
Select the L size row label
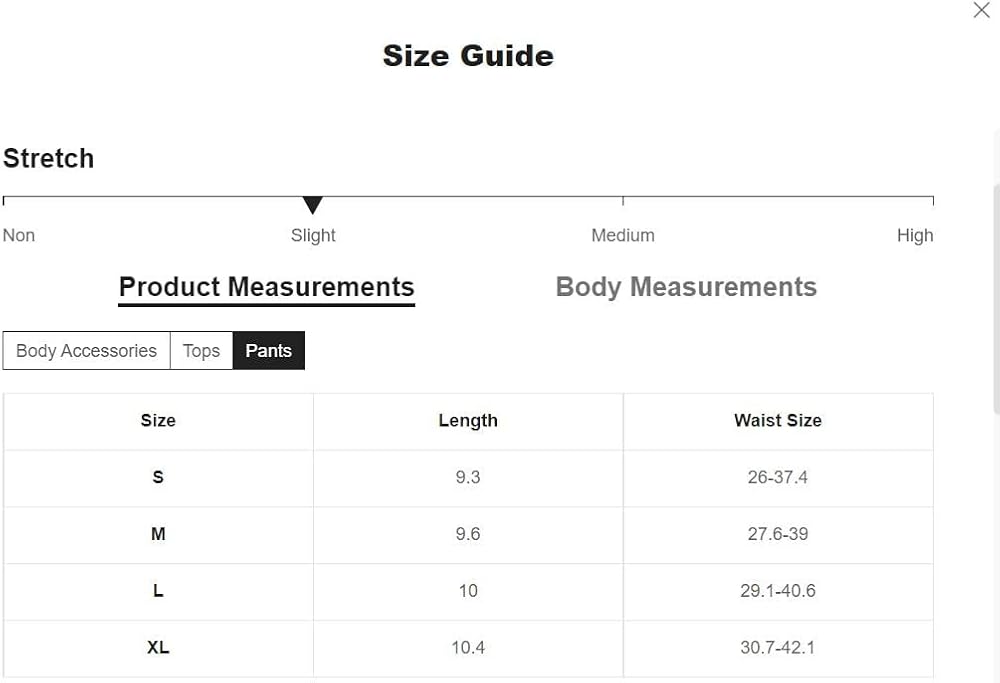click(x=158, y=591)
